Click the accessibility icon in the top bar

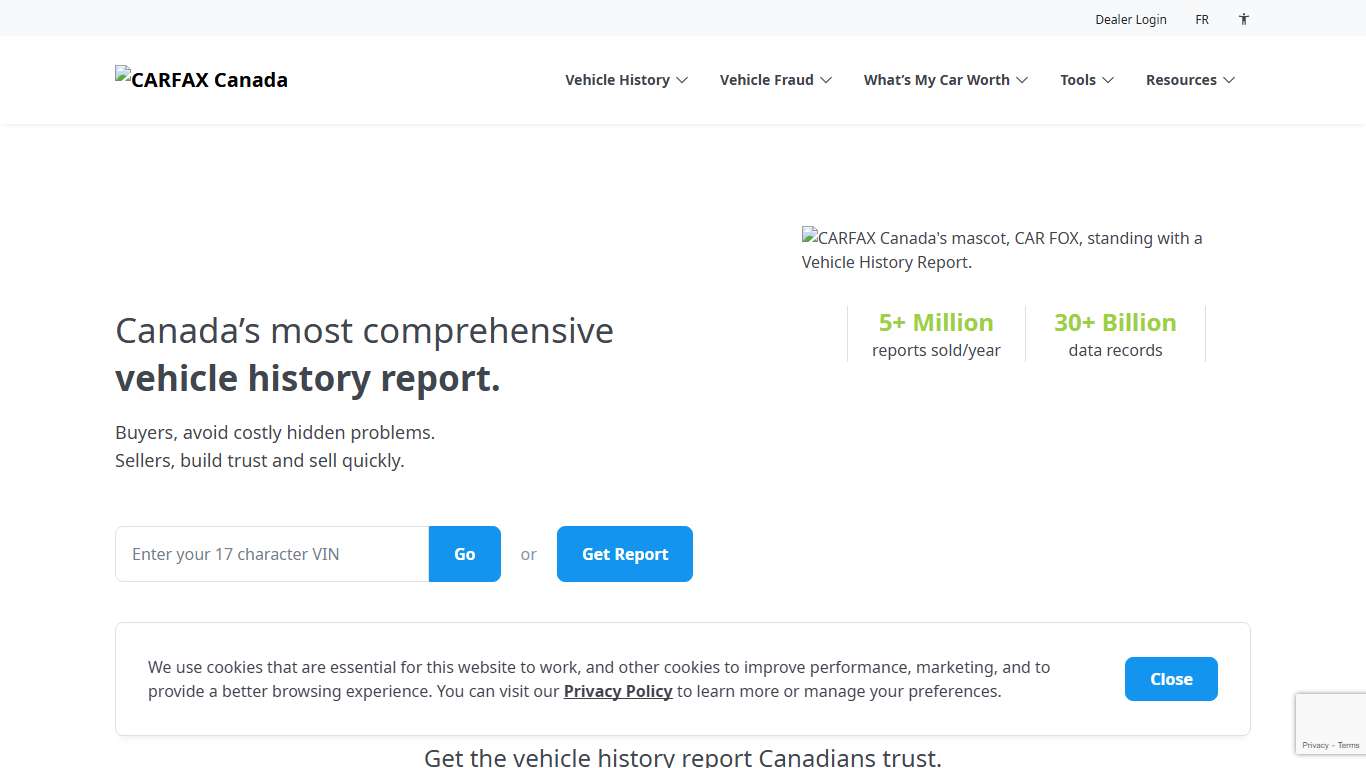point(1243,19)
